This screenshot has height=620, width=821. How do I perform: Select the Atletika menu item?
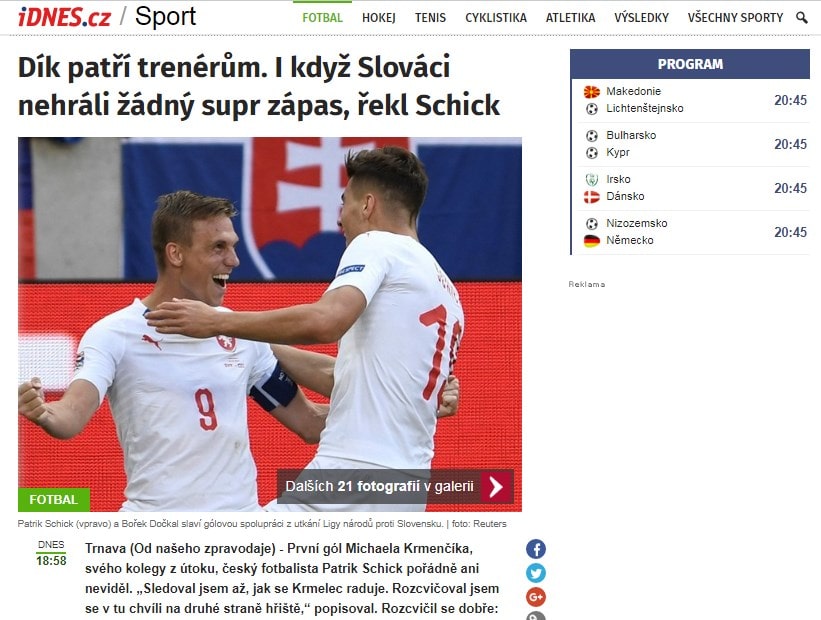point(570,18)
